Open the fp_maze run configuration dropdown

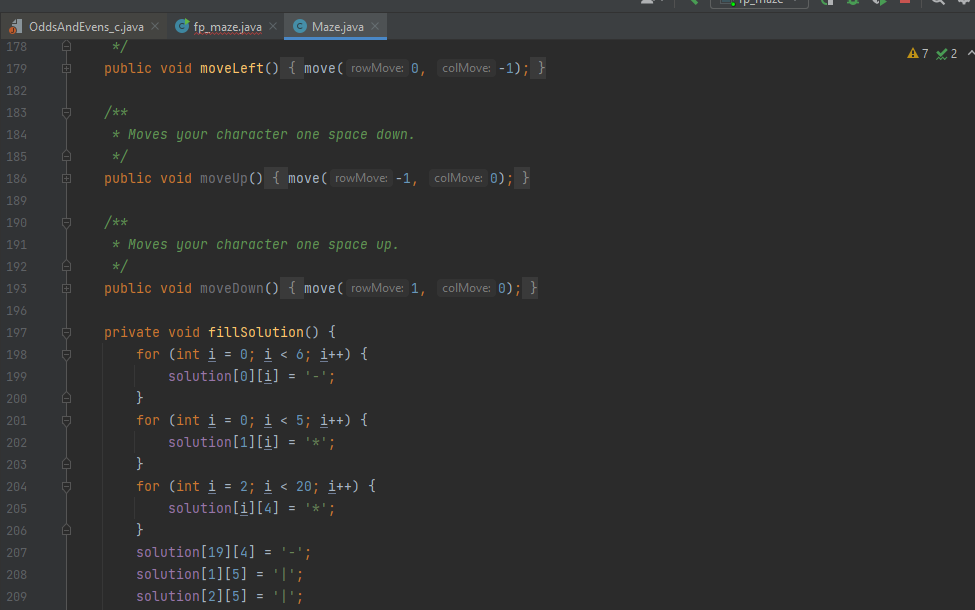click(x=760, y=5)
